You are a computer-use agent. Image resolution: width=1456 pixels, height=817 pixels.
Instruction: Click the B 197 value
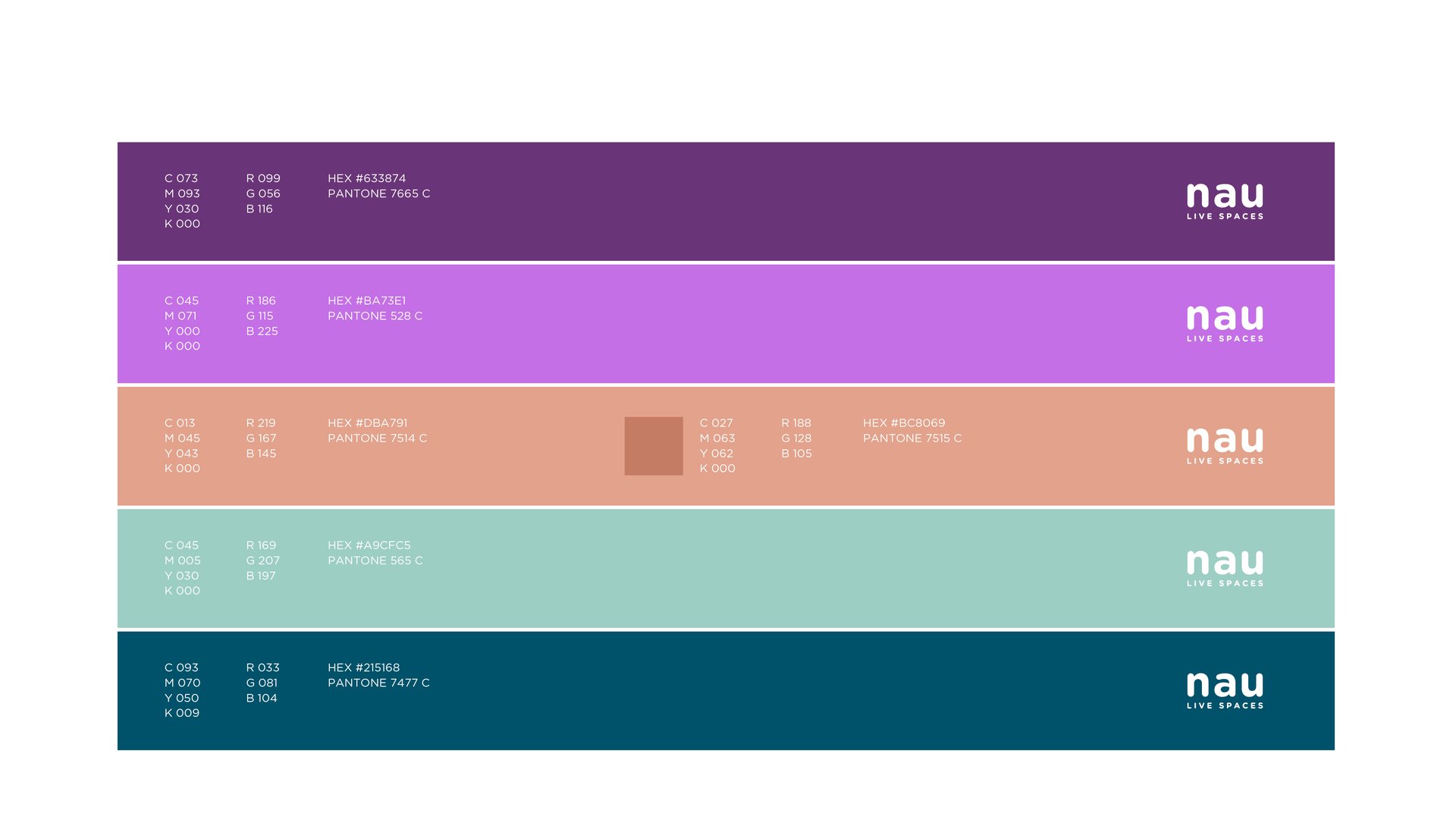point(261,575)
